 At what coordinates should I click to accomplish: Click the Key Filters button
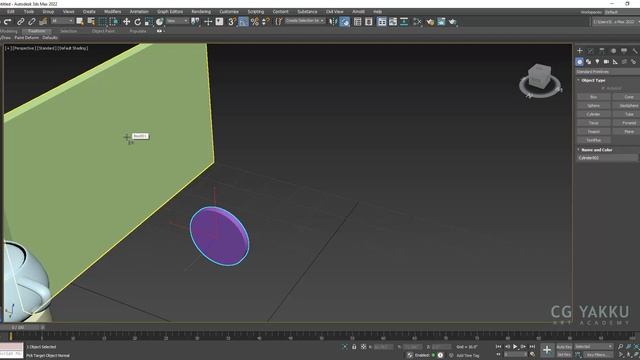598,355
